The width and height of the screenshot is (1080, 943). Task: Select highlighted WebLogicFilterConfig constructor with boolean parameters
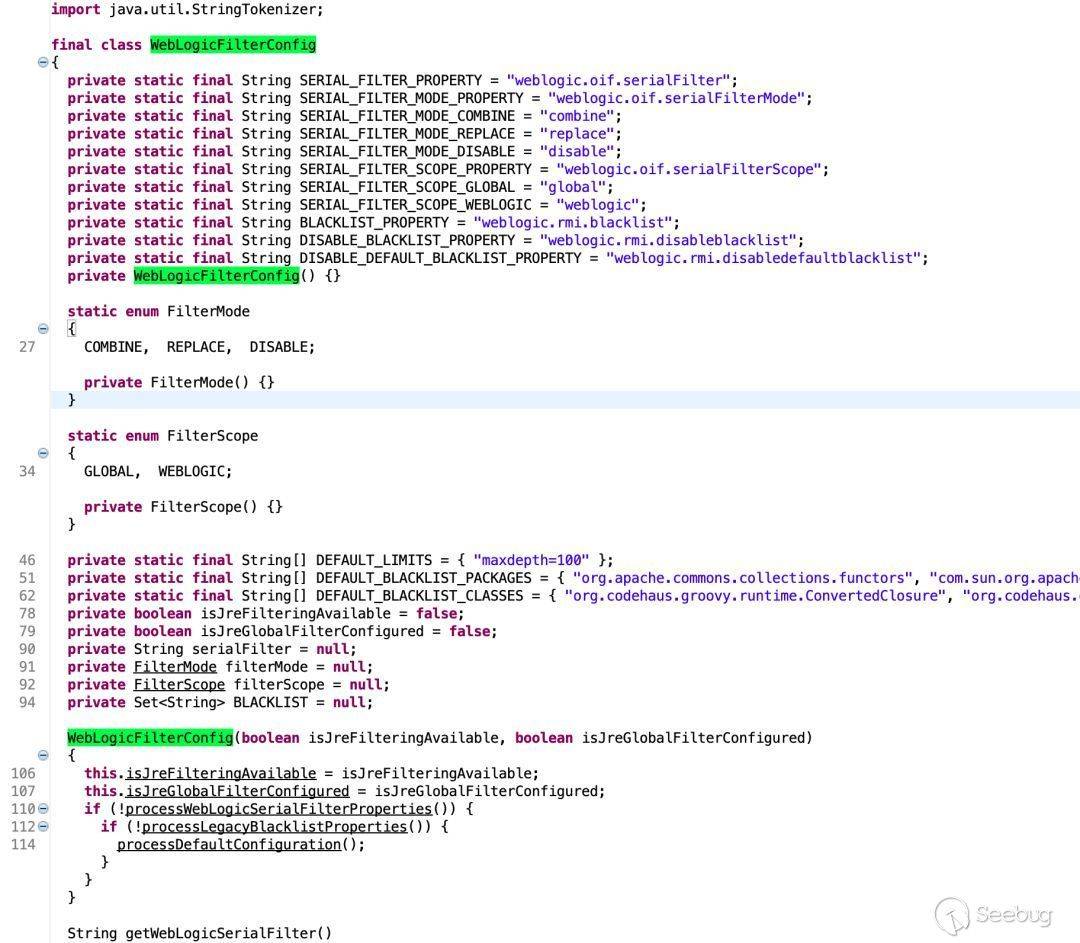pyautogui.click(x=150, y=738)
